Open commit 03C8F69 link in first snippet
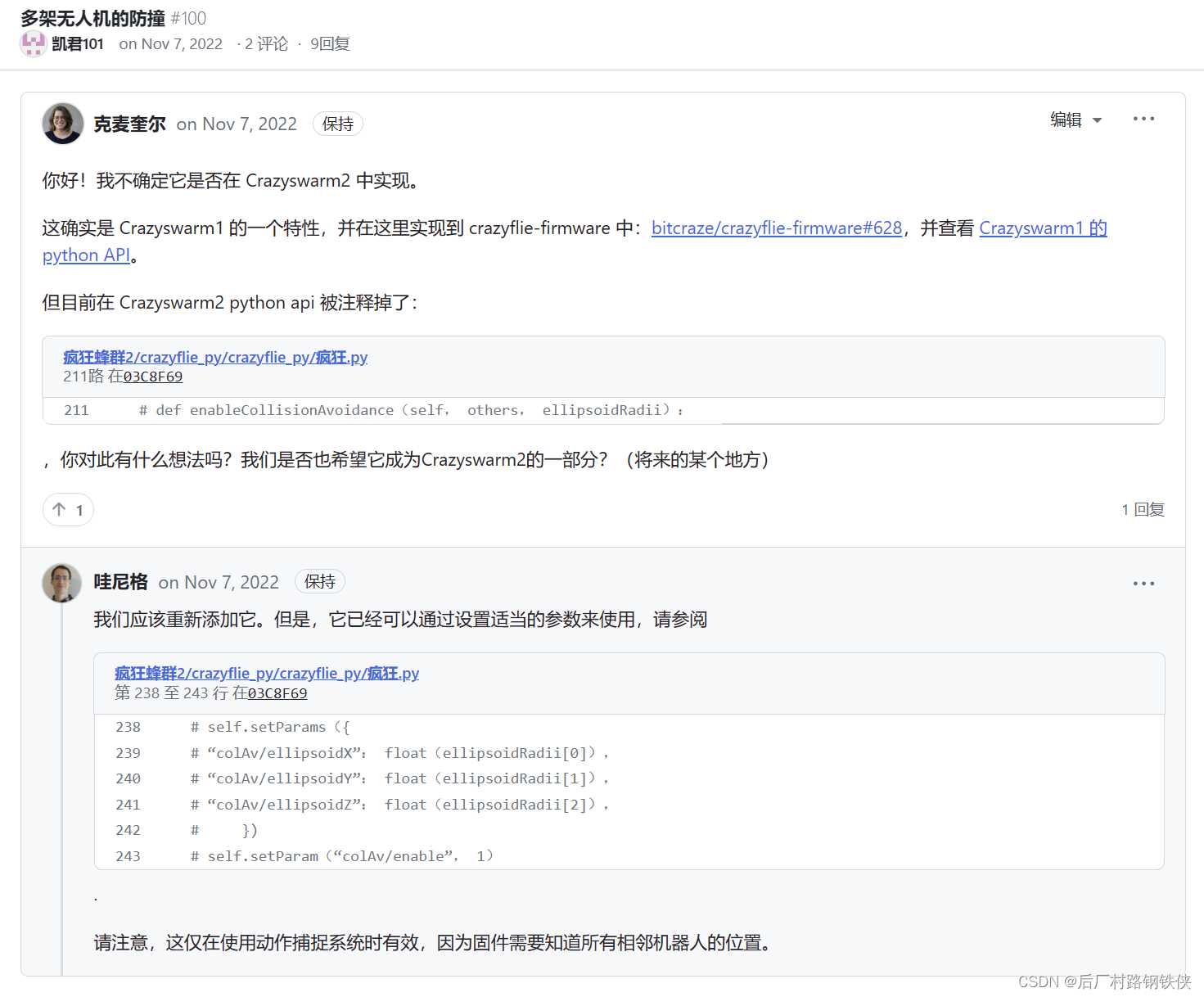 coord(153,377)
